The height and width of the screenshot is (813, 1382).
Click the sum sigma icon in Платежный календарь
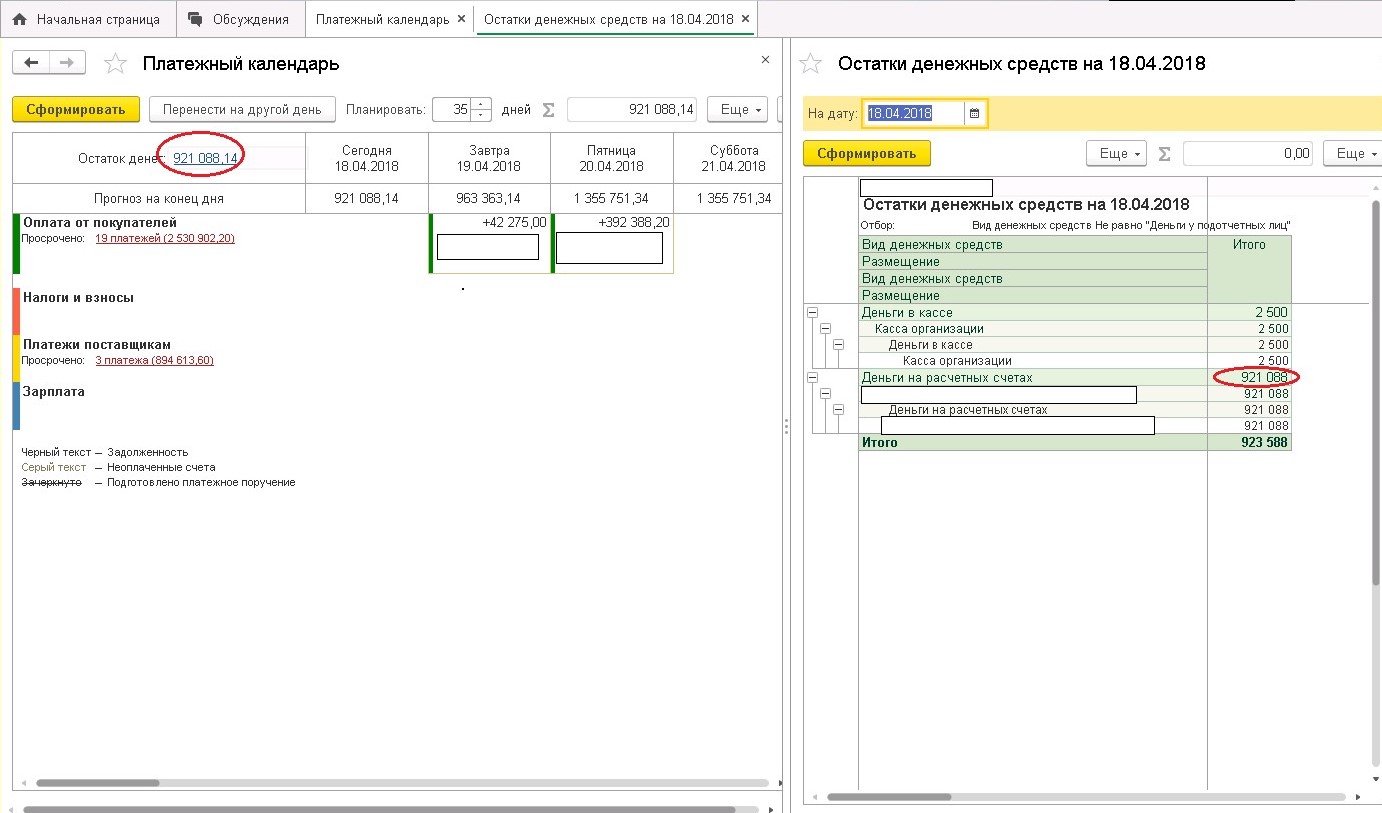coord(548,110)
